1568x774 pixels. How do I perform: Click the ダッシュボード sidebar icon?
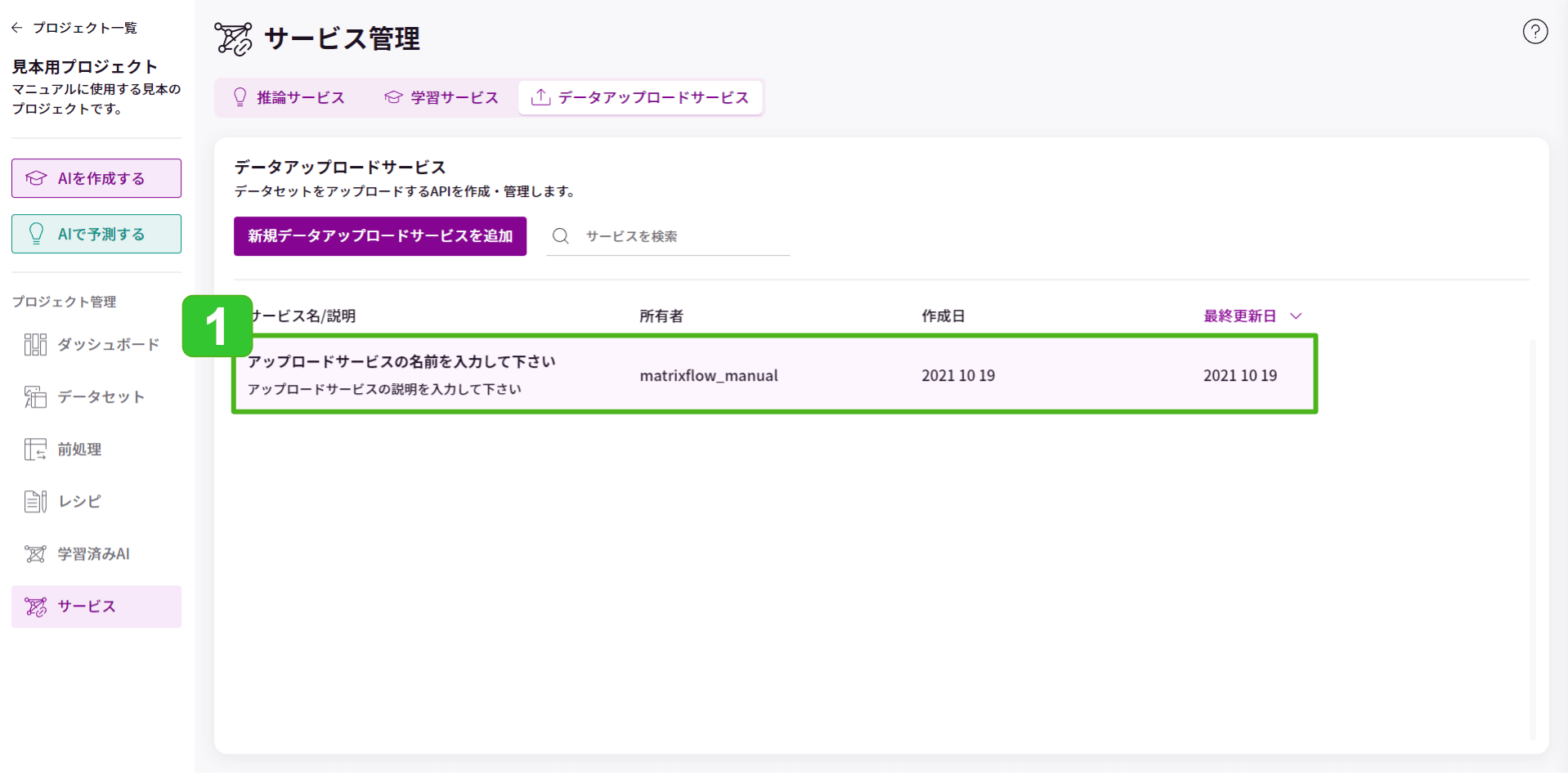35,345
